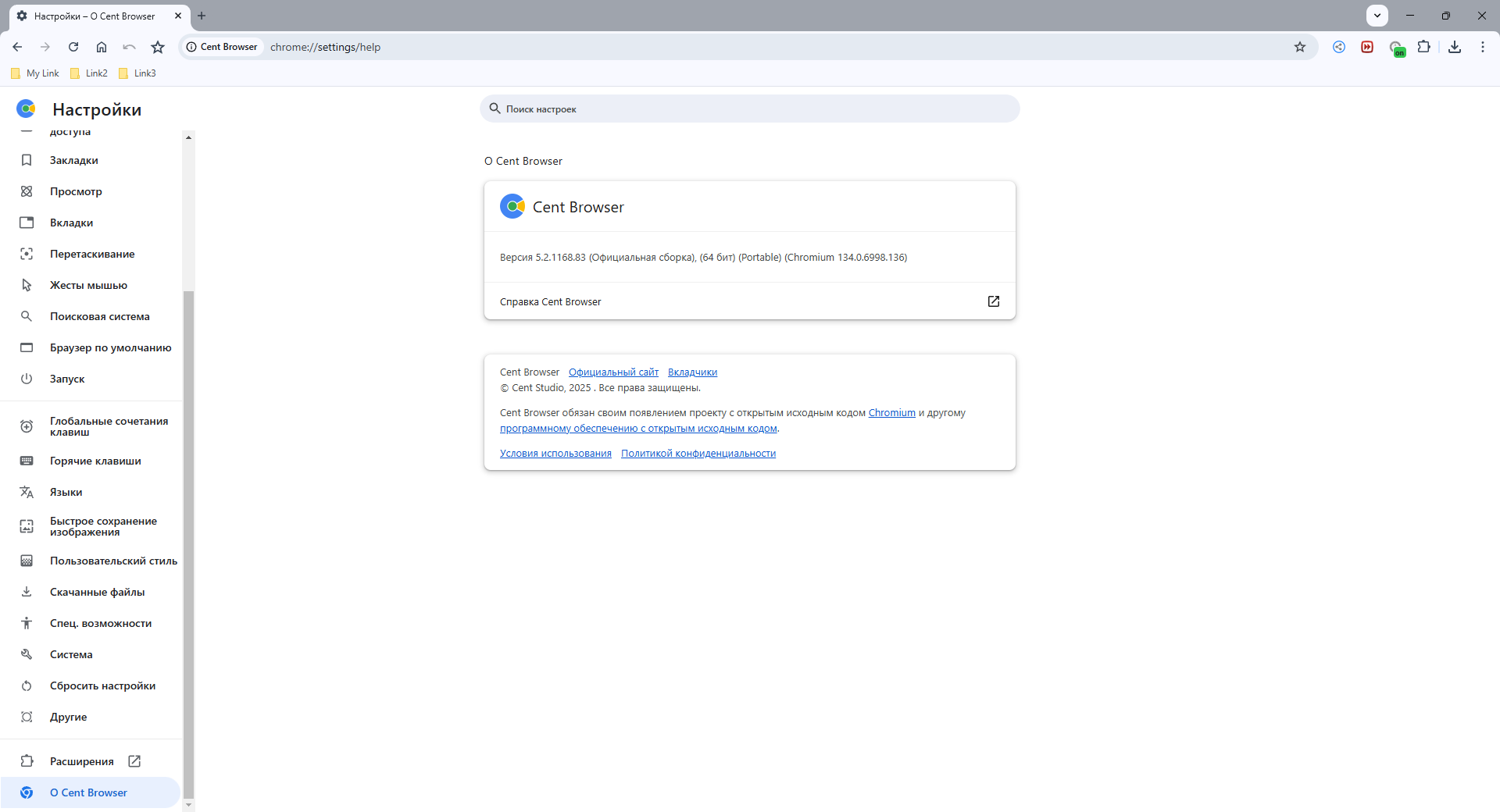Click the undo closed tab icon

(x=130, y=47)
